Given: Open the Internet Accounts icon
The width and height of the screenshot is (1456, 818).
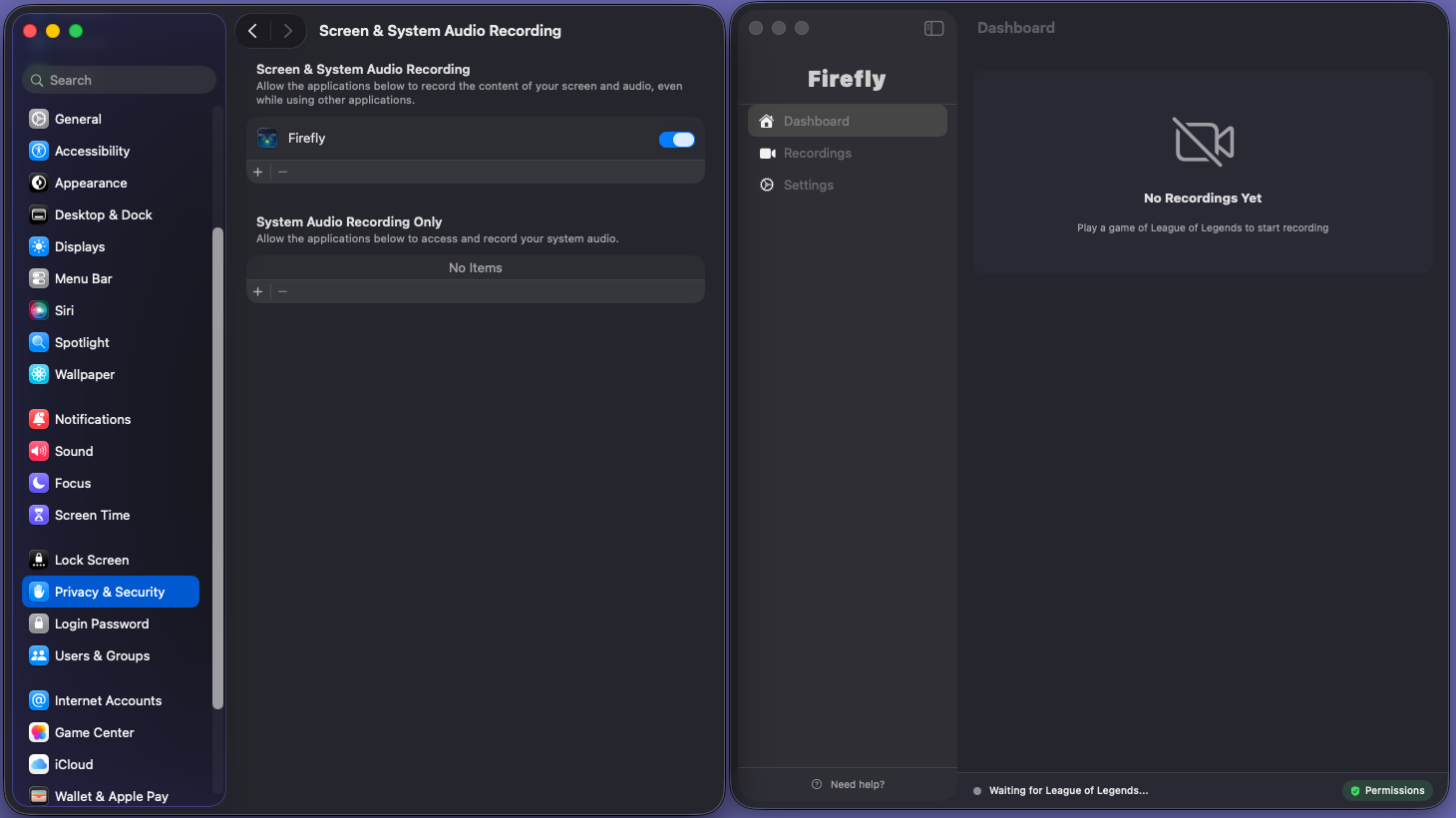Looking at the screenshot, I should tap(39, 700).
